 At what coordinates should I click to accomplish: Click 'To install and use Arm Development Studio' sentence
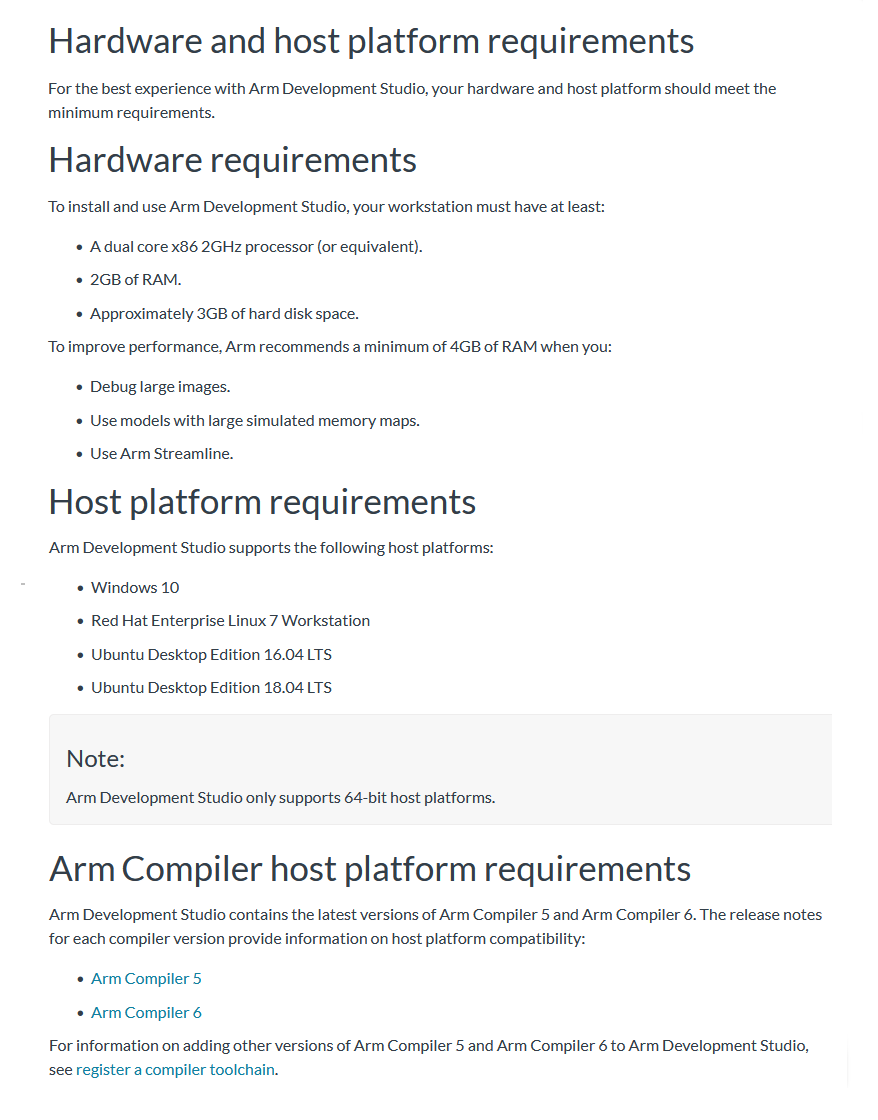326,206
